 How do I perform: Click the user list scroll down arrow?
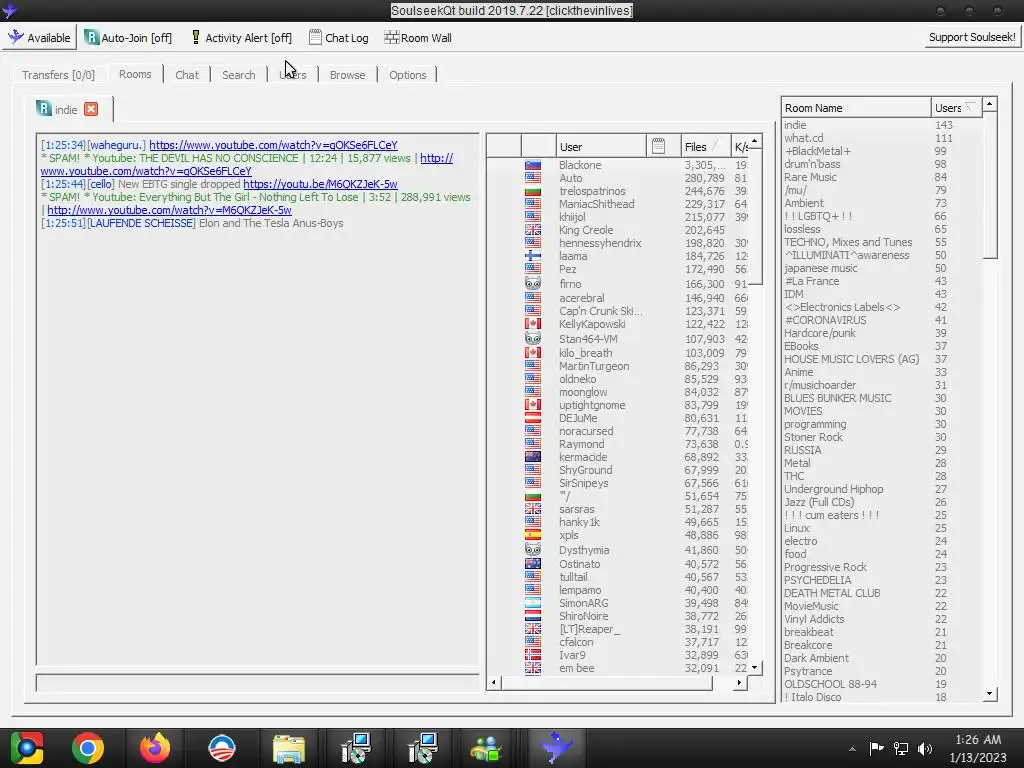point(755,667)
